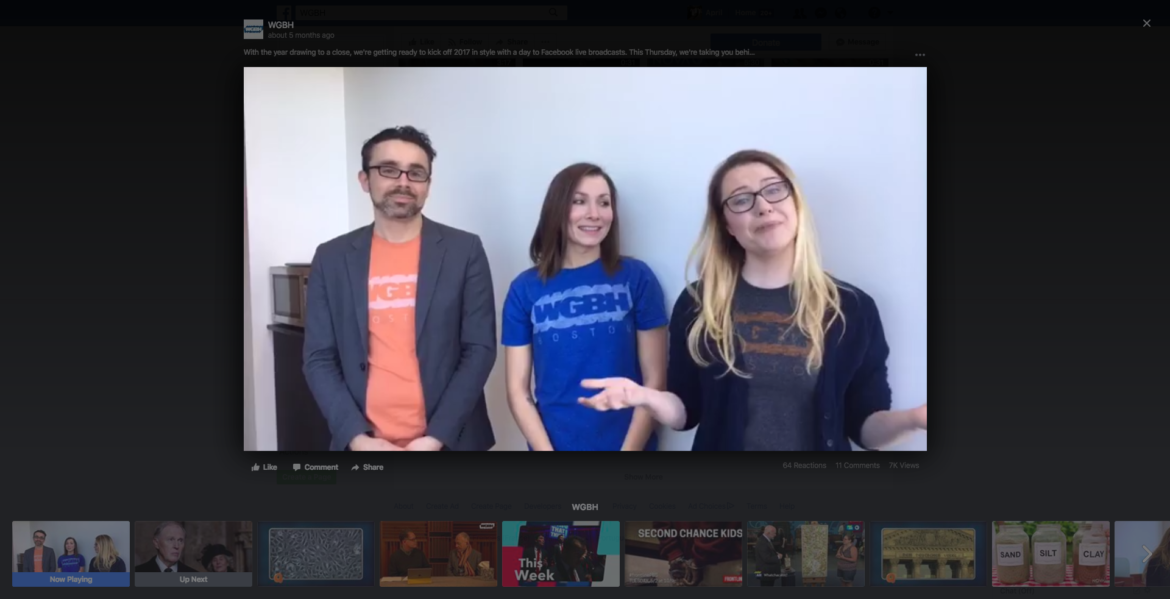Close the video viewer overlay
The image size is (1170, 599).
[x=1146, y=23]
